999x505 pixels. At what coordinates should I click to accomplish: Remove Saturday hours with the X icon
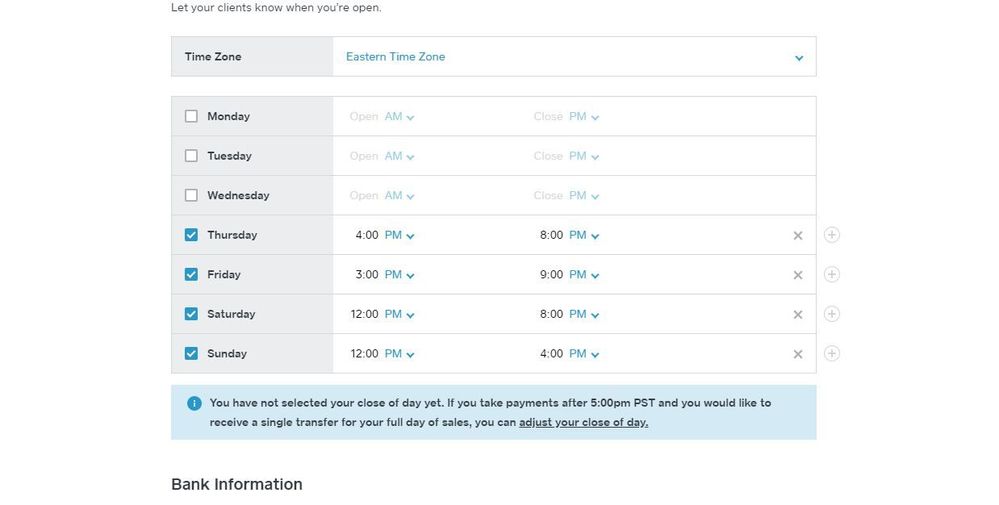(x=798, y=315)
